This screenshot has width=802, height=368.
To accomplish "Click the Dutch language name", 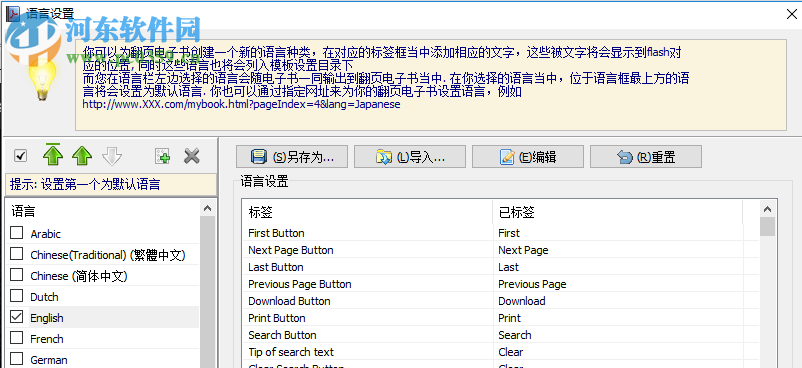I will (44, 297).
